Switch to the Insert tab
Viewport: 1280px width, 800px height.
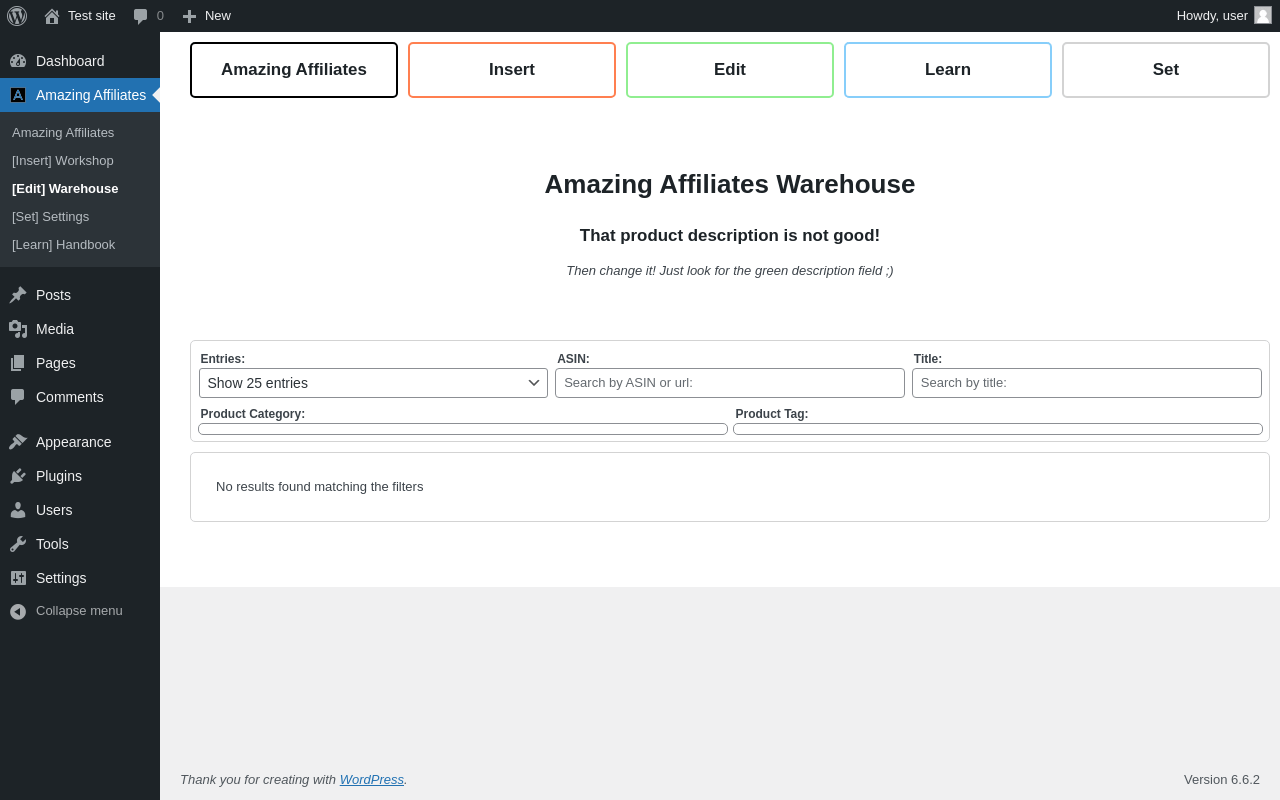click(x=512, y=70)
